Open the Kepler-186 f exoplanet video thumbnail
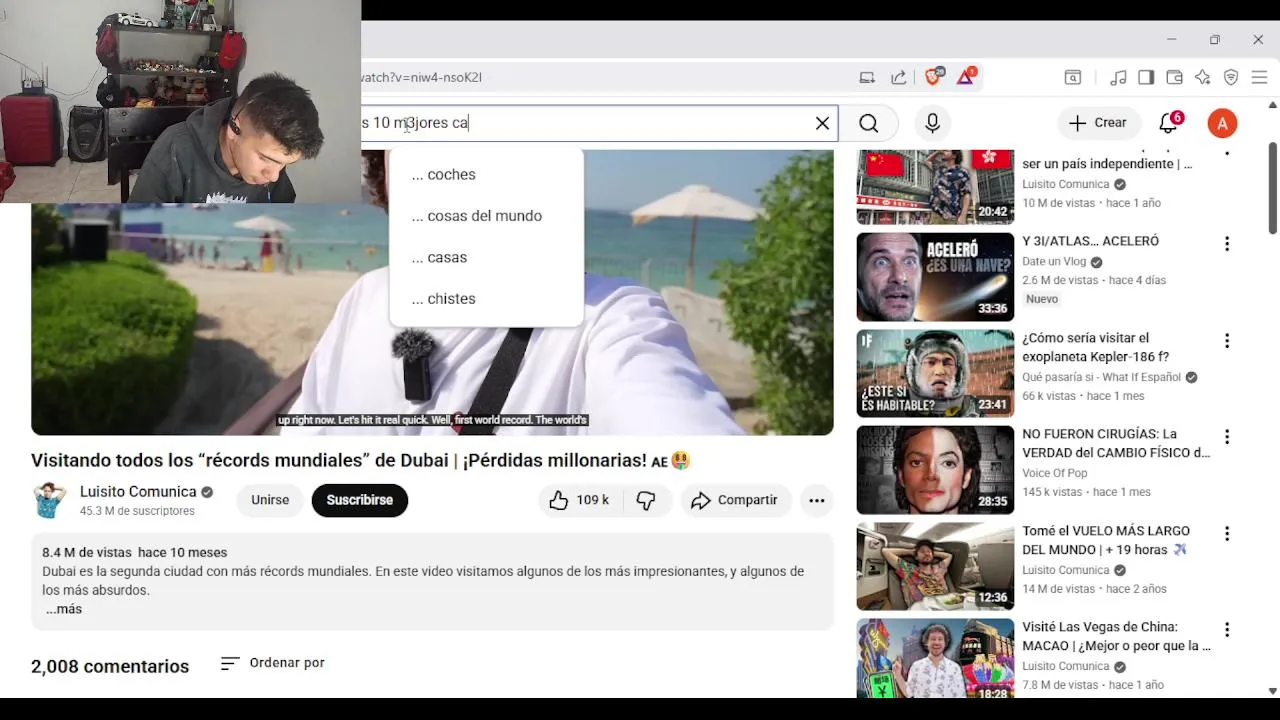 coord(935,373)
